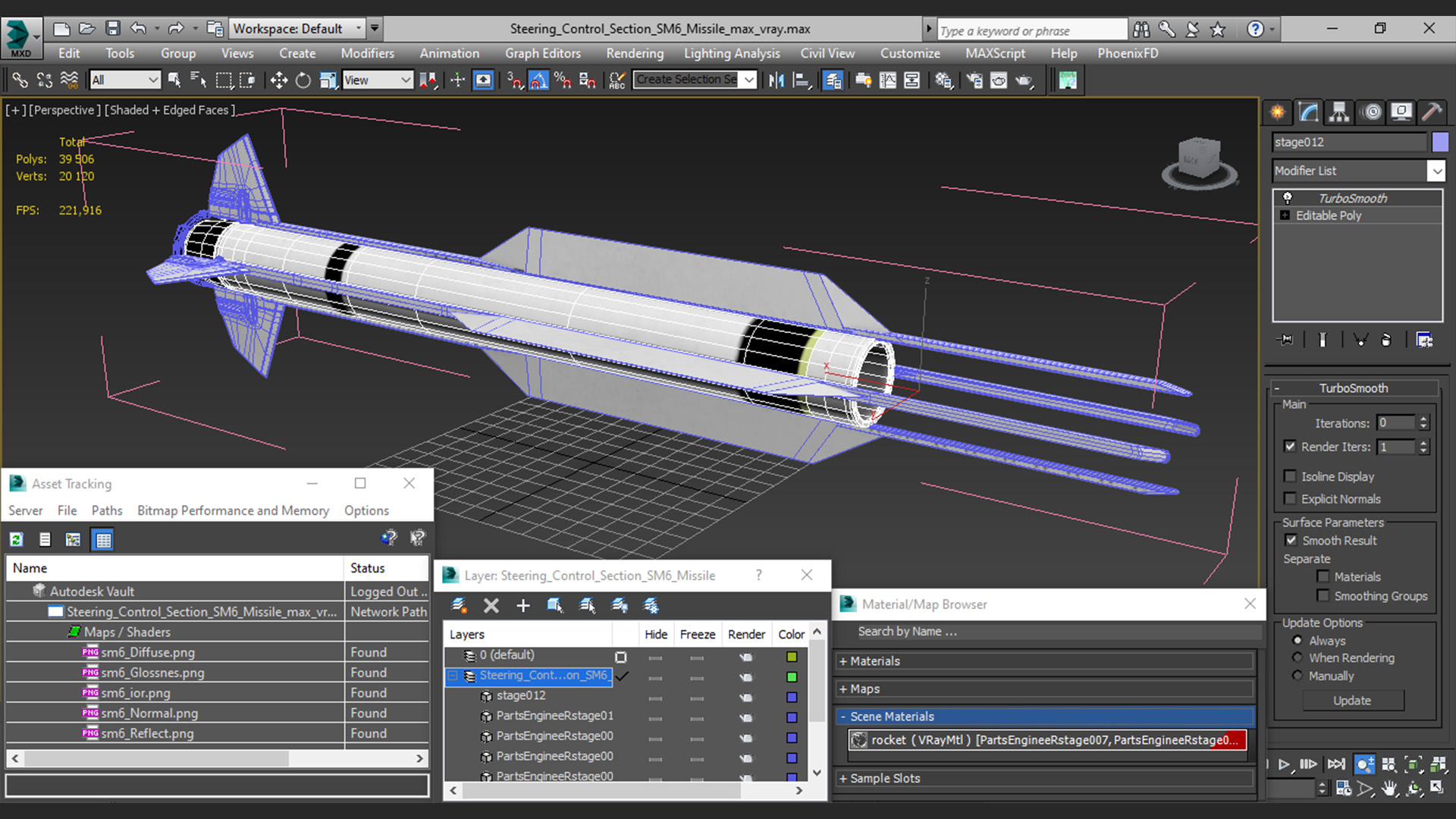Click the TurboSmooth modifier in stack
This screenshot has height=819, width=1456.
point(1352,197)
